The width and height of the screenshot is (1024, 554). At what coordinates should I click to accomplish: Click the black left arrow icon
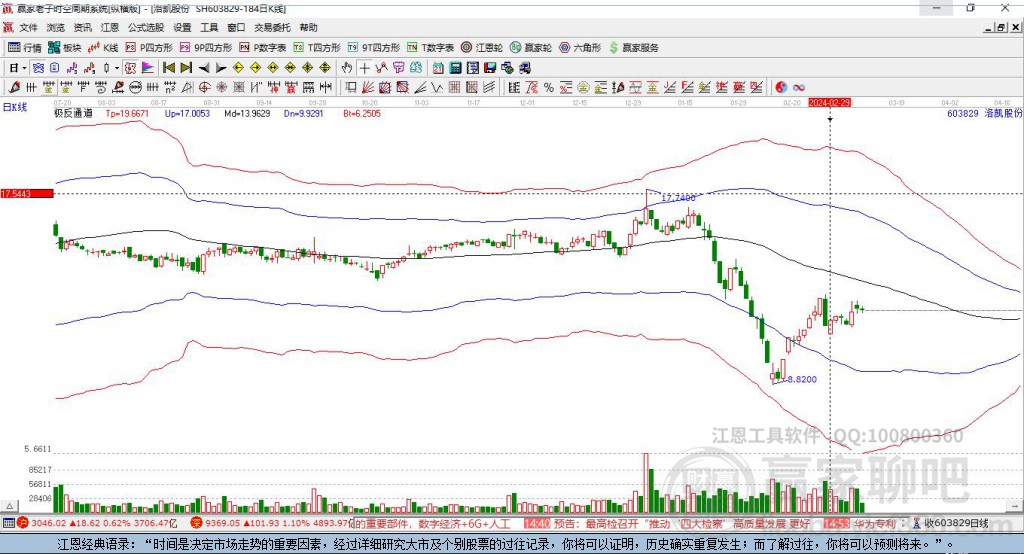pyautogui.click(x=204, y=68)
